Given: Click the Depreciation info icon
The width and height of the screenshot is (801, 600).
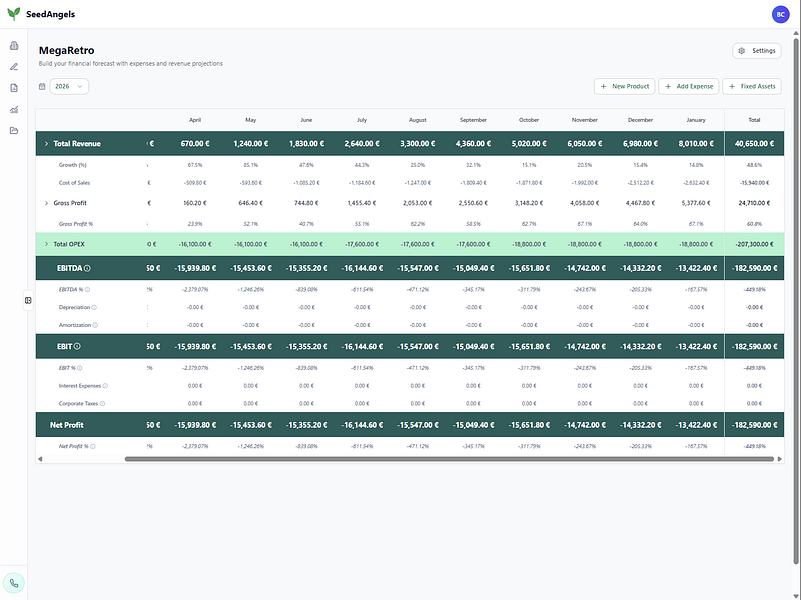Looking at the screenshot, I should (94, 307).
